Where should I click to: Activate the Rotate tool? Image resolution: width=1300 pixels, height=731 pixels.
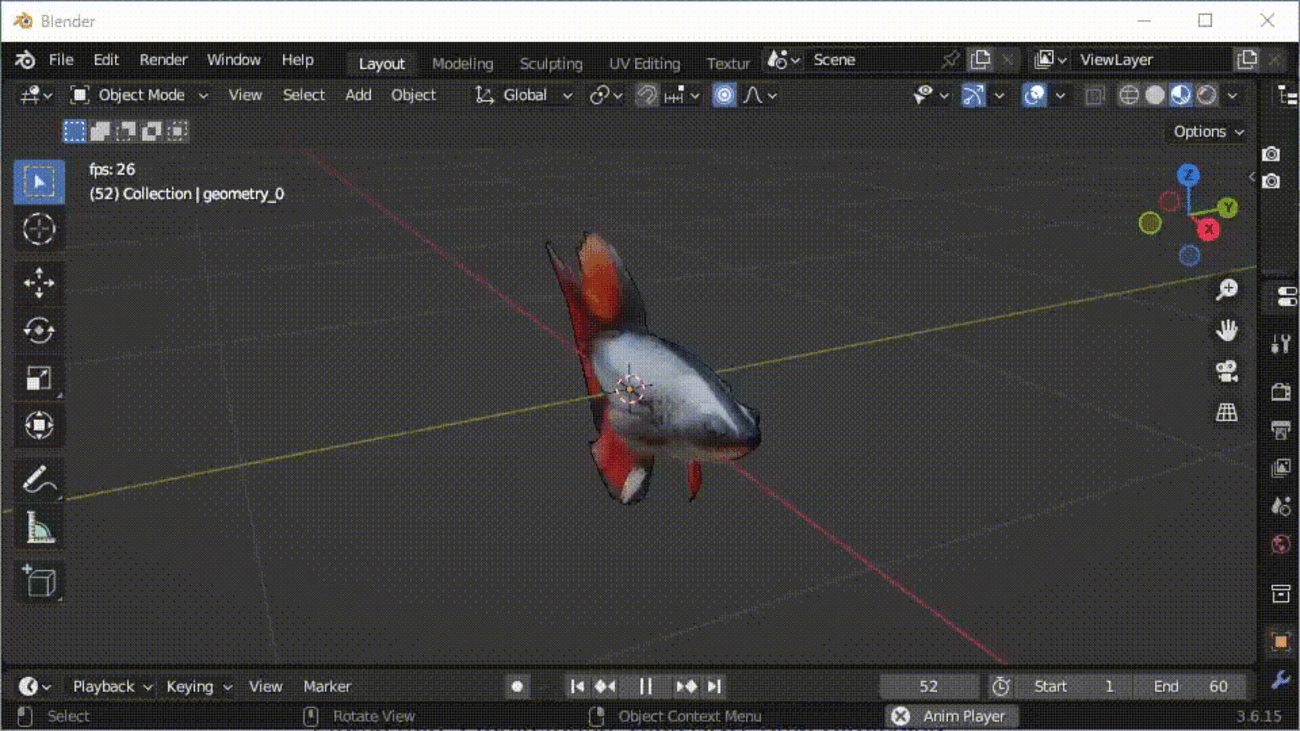(39, 331)
